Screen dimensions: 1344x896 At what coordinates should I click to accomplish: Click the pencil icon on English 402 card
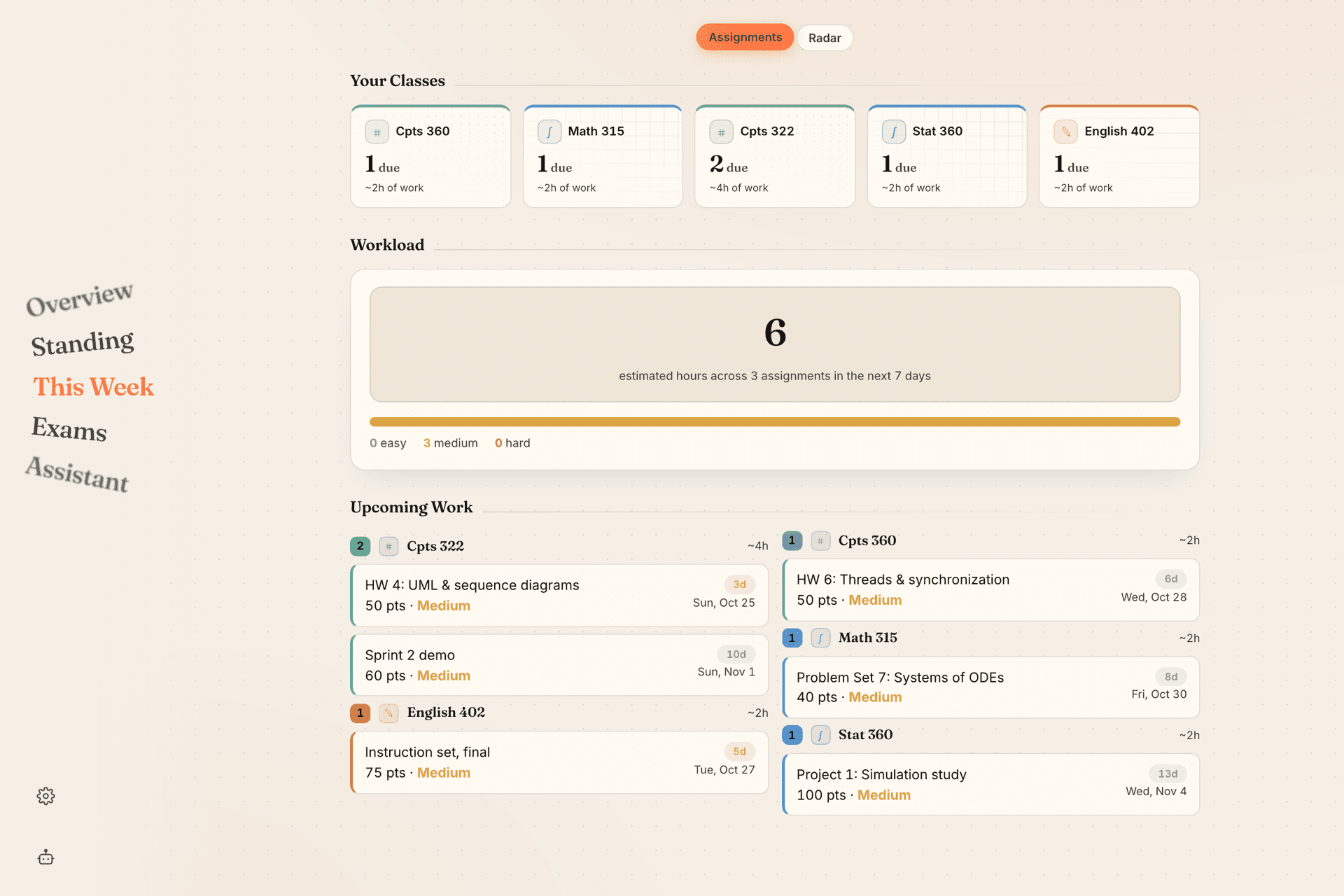[x=1065, y=132]
